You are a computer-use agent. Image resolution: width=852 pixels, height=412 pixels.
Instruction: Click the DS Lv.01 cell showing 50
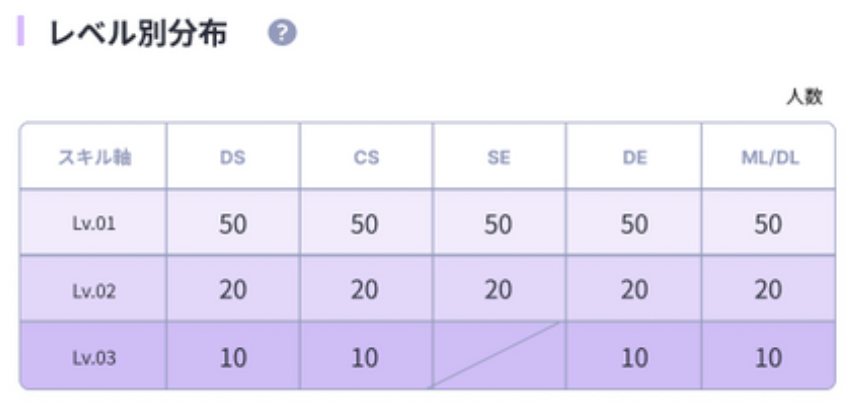point(232,223)
